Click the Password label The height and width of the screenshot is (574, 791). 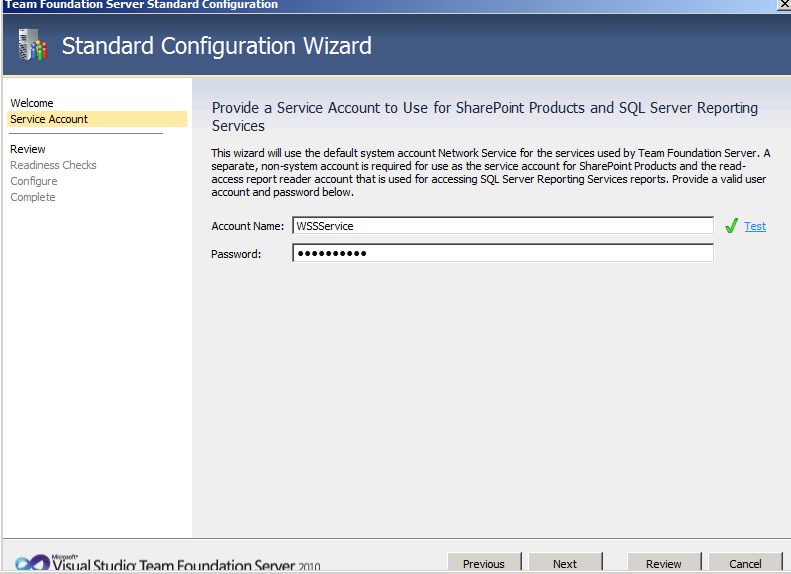point(236,254)
